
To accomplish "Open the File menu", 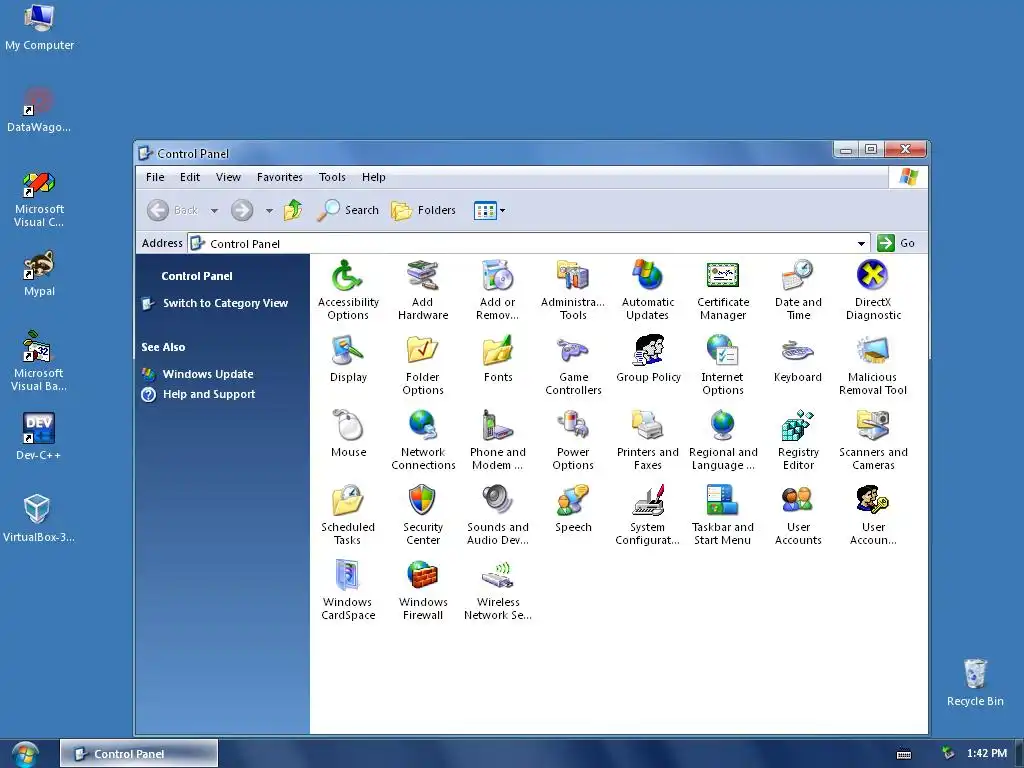I will click(x=155, y=177).
